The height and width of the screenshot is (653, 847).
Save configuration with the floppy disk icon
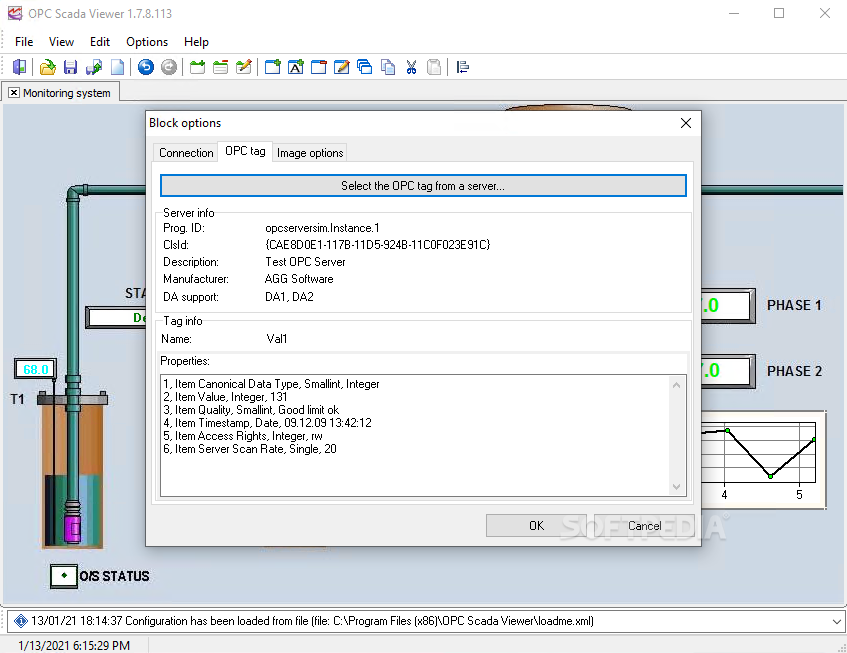[x=70, y=67]
